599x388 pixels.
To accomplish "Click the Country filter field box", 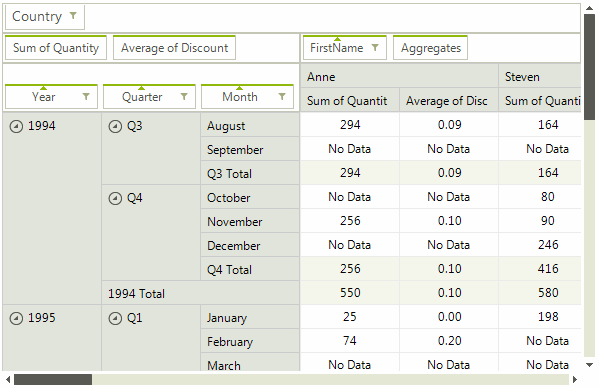I will coord(45,16).
